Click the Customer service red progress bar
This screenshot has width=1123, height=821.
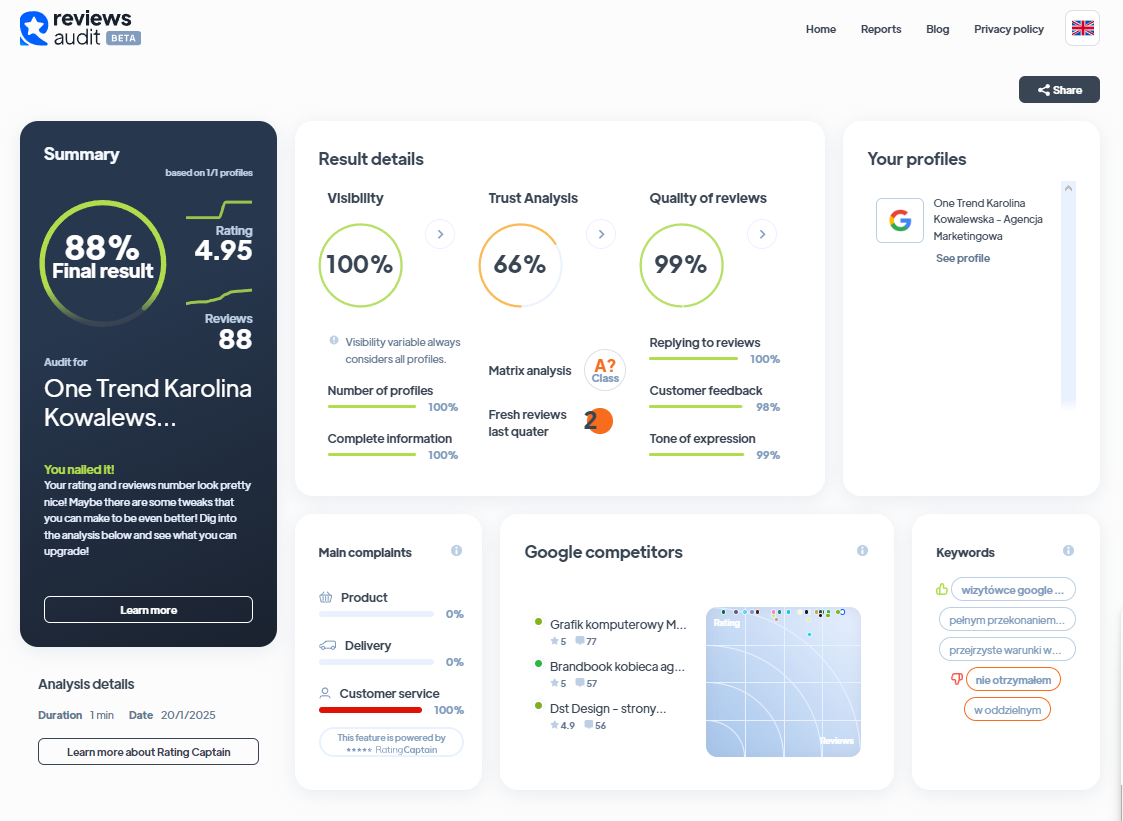point(370,710)
